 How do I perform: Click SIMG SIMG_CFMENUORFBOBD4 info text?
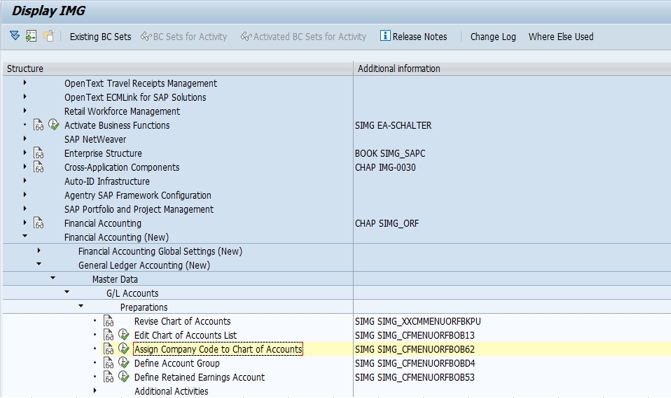pos(415,363)
